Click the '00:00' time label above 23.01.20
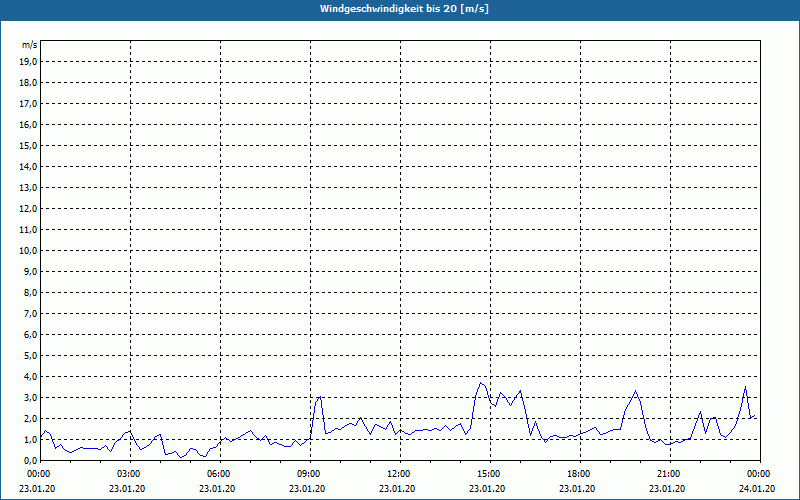 tap(37, 474)
